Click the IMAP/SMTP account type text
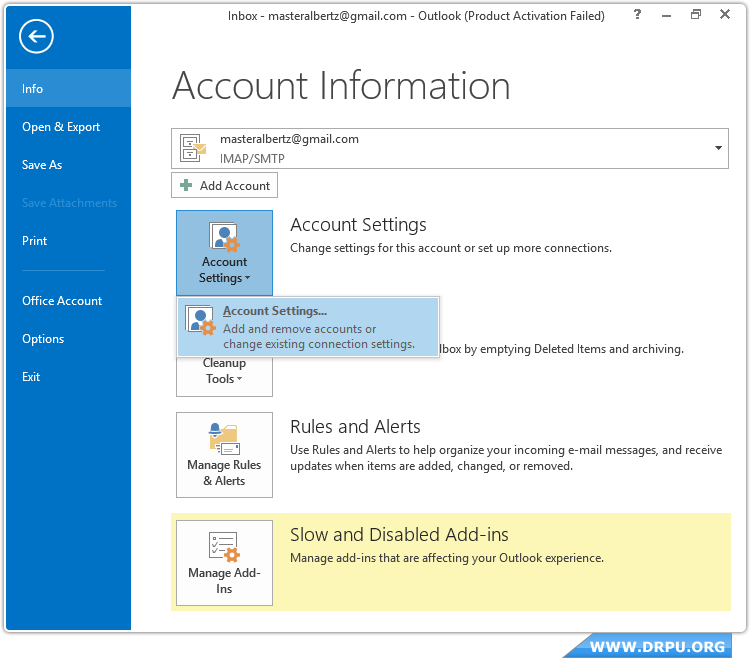The image size is (750, 666). click(x=252, y=158)
